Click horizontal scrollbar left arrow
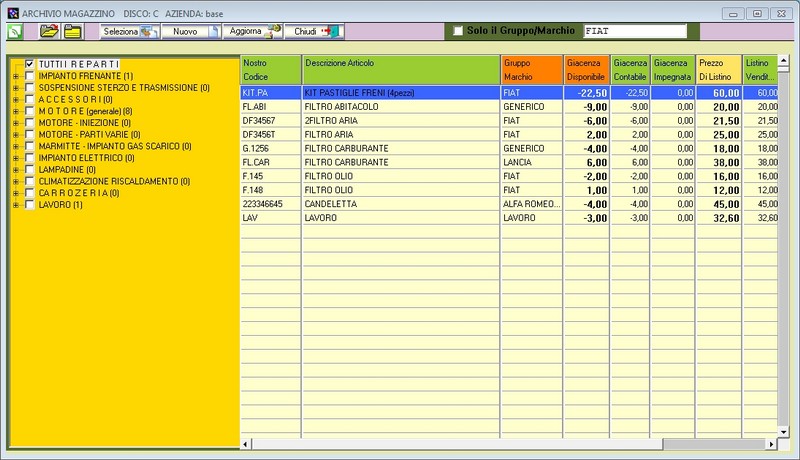800x460 pixels. point(245,444)
